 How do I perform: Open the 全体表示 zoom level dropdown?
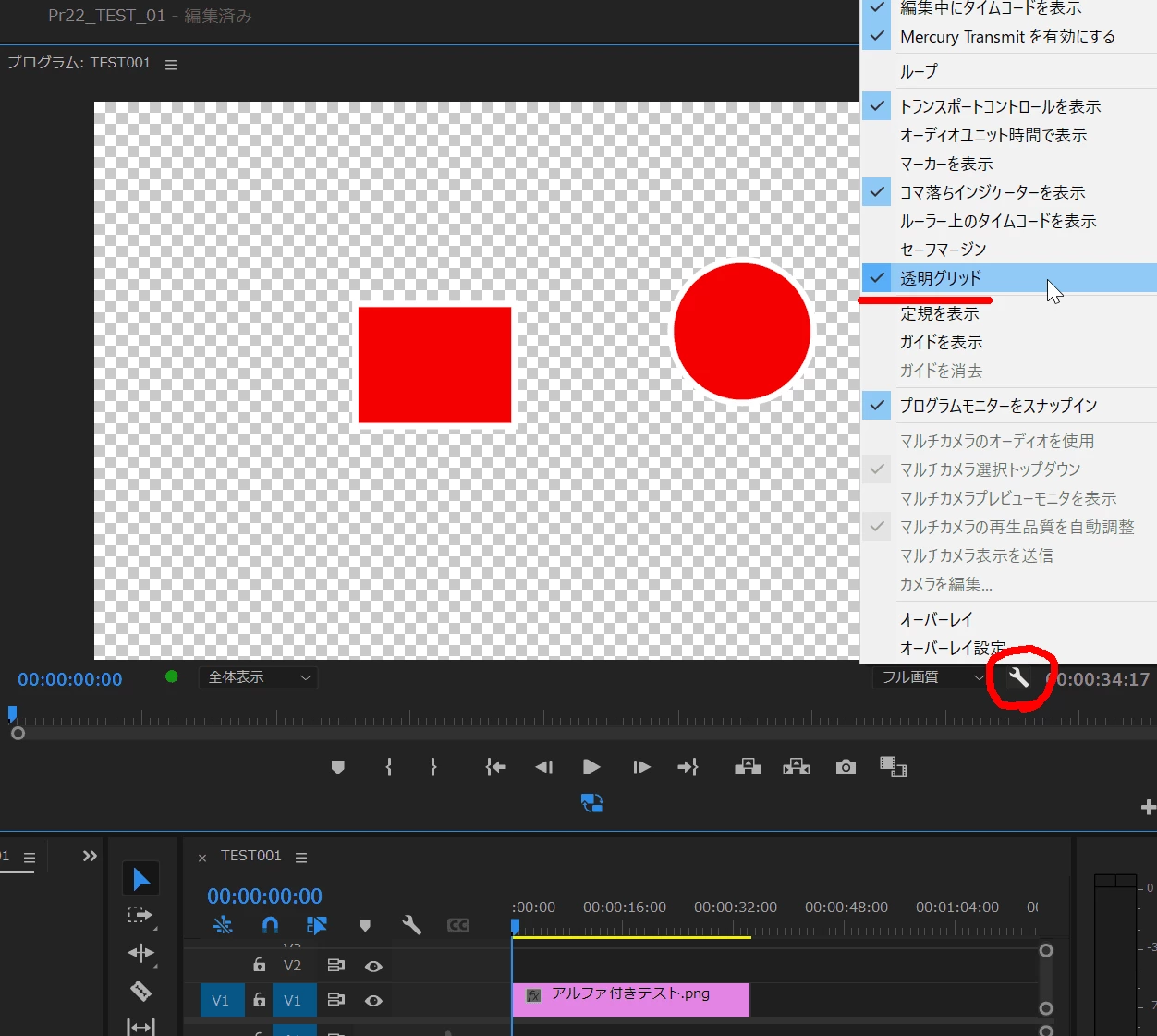(x=259, y=677)
